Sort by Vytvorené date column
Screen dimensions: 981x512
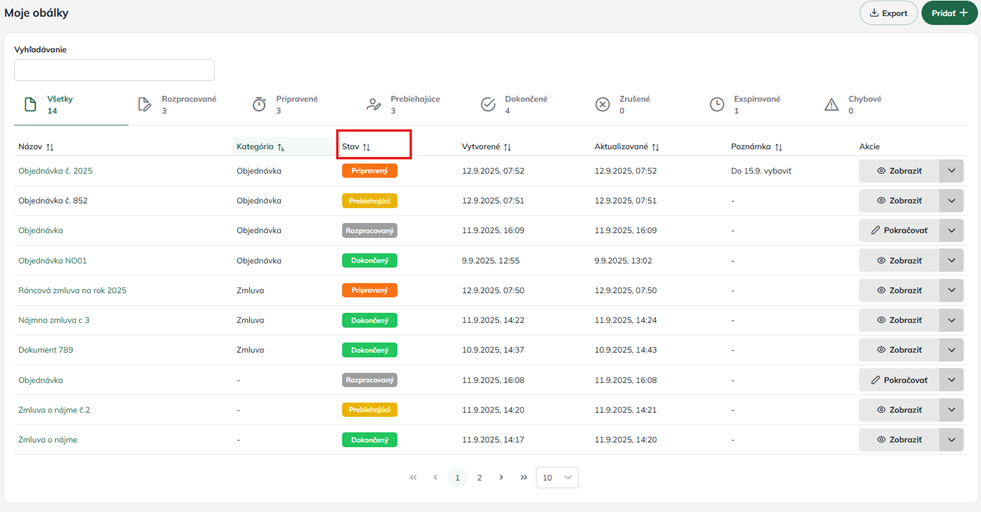[507, 147]
